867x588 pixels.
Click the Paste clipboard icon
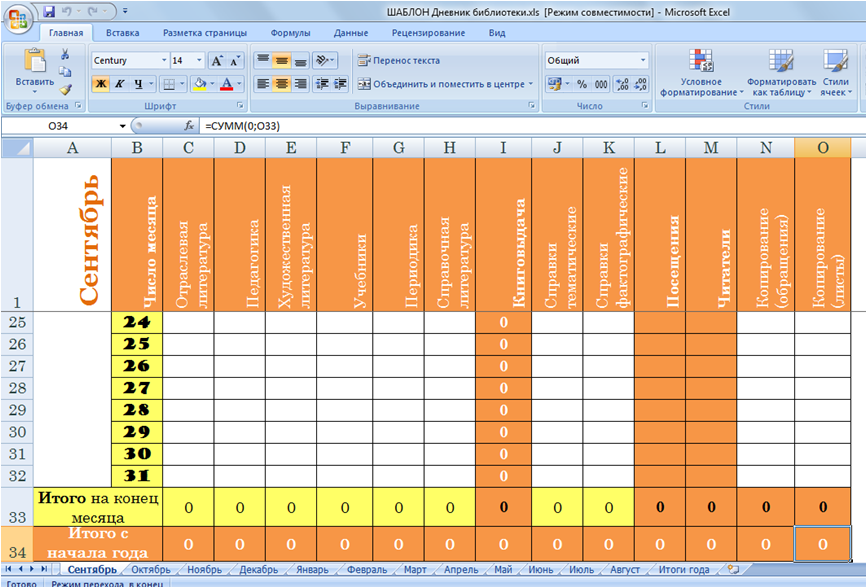tap(35, 61)
